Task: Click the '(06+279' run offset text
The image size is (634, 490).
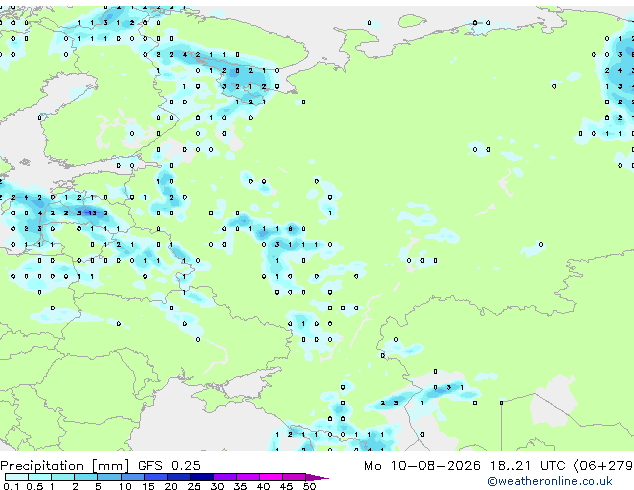Action: point(603,466)
